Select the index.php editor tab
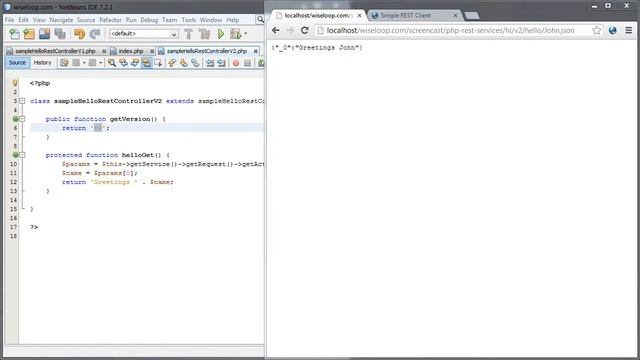The height and width of the screenshot is (360, 640). (x=131, y=51)
